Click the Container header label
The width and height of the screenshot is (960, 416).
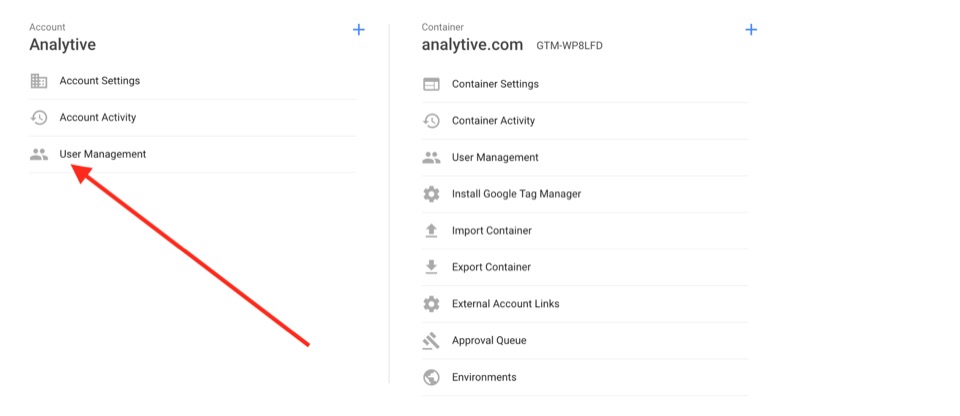pos(443,27)
